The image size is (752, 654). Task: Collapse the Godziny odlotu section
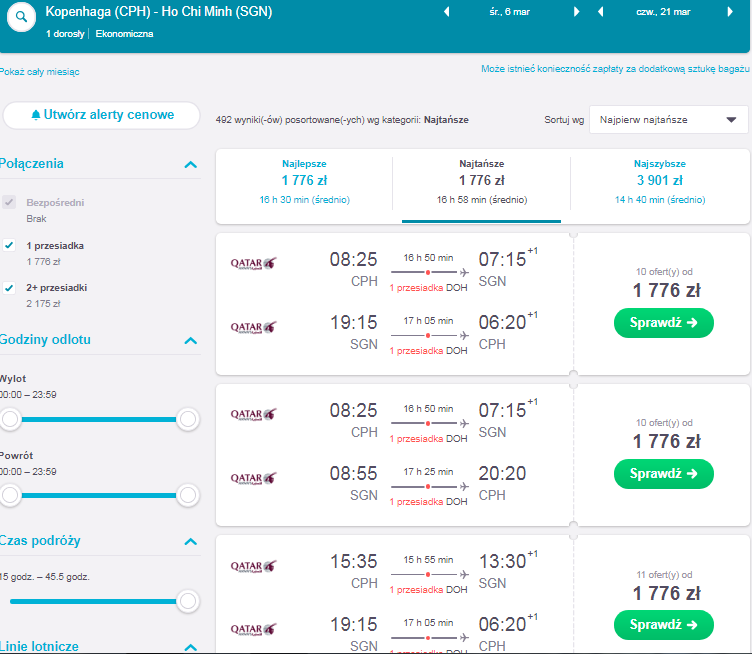pyautogui.click(x=190, y=340)
